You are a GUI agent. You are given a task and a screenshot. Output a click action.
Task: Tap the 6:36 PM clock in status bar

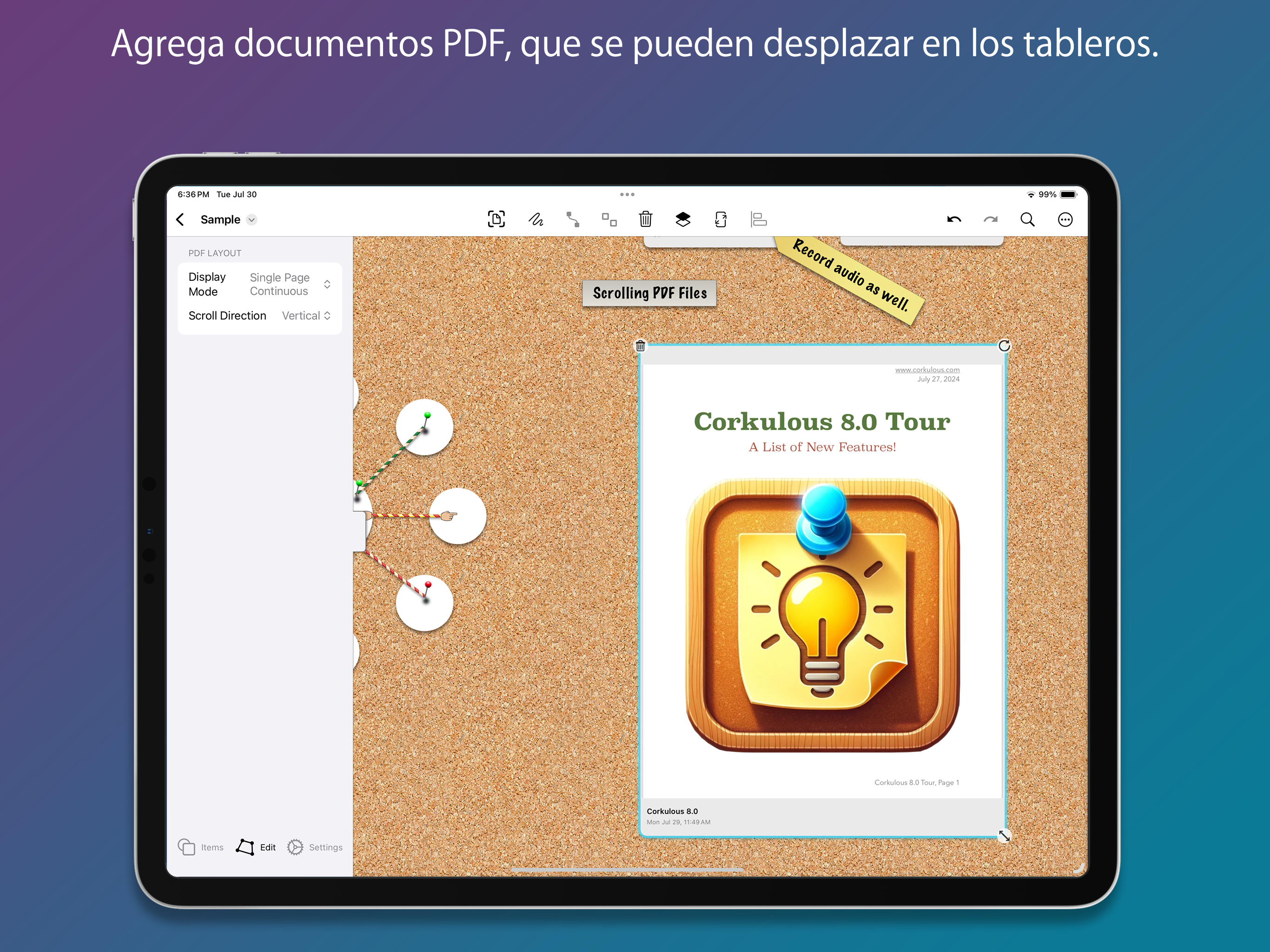193,195
